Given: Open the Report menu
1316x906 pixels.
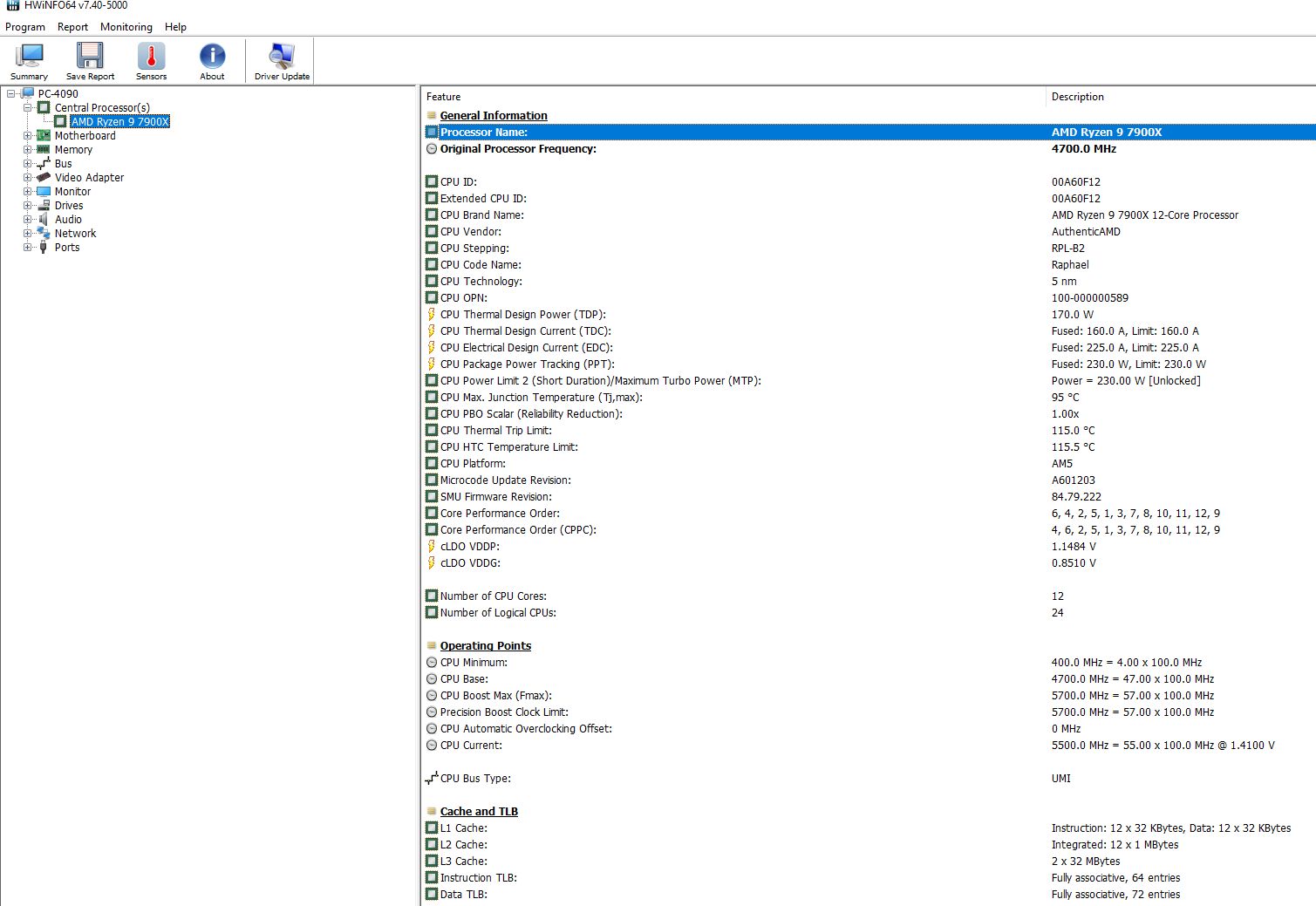Looking at the screenshot, I should (x=72, y=27).
